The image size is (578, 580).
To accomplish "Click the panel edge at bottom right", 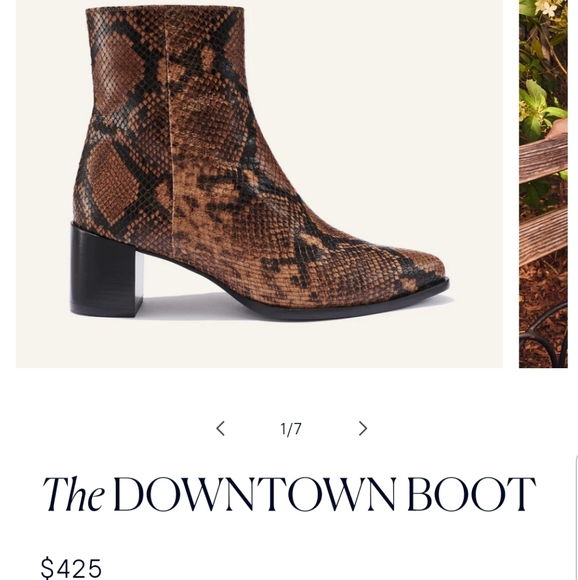I will point(576,518).
